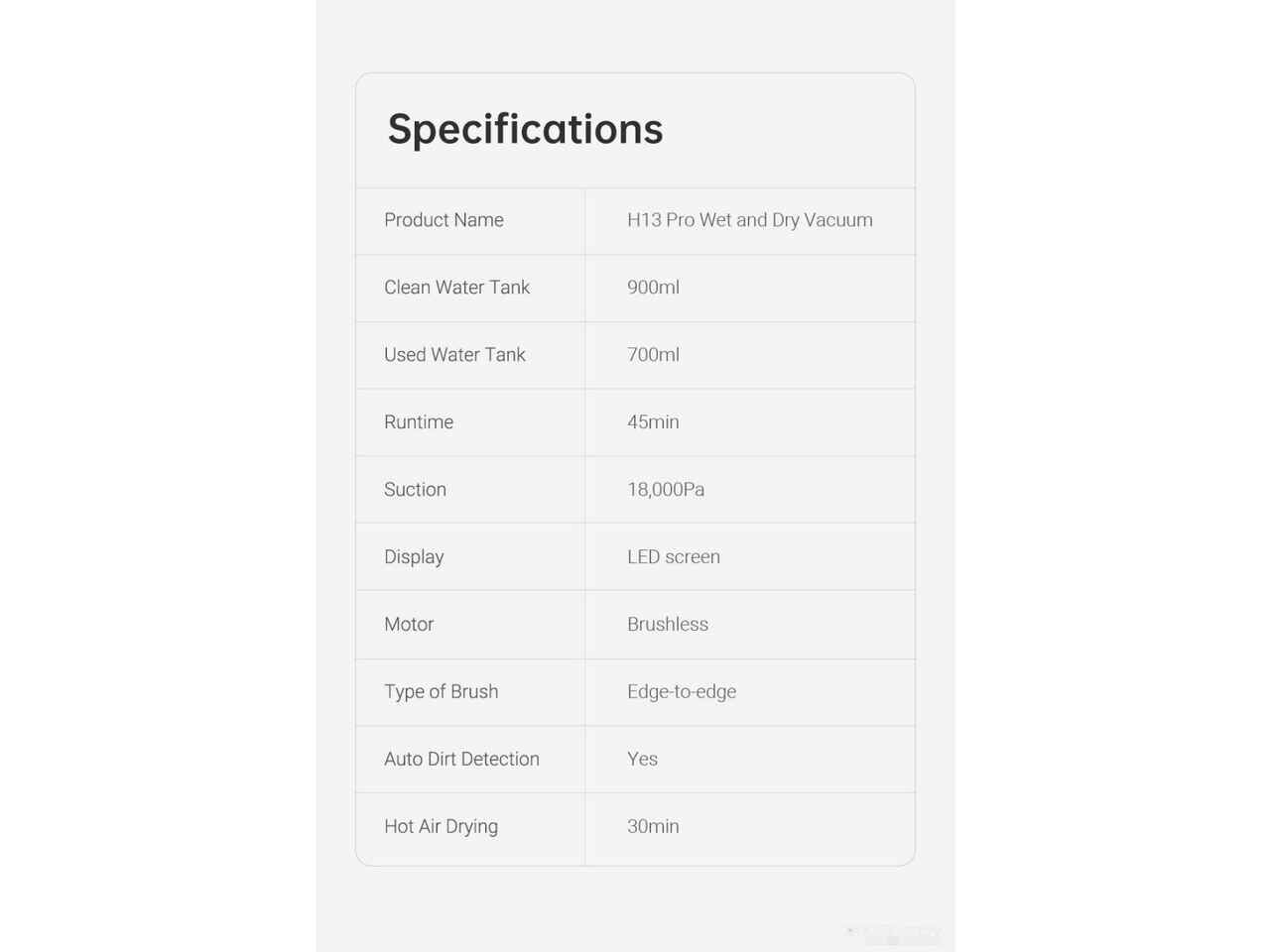Select the Suction label
1270x952 pixels.
tap(415, 490)
